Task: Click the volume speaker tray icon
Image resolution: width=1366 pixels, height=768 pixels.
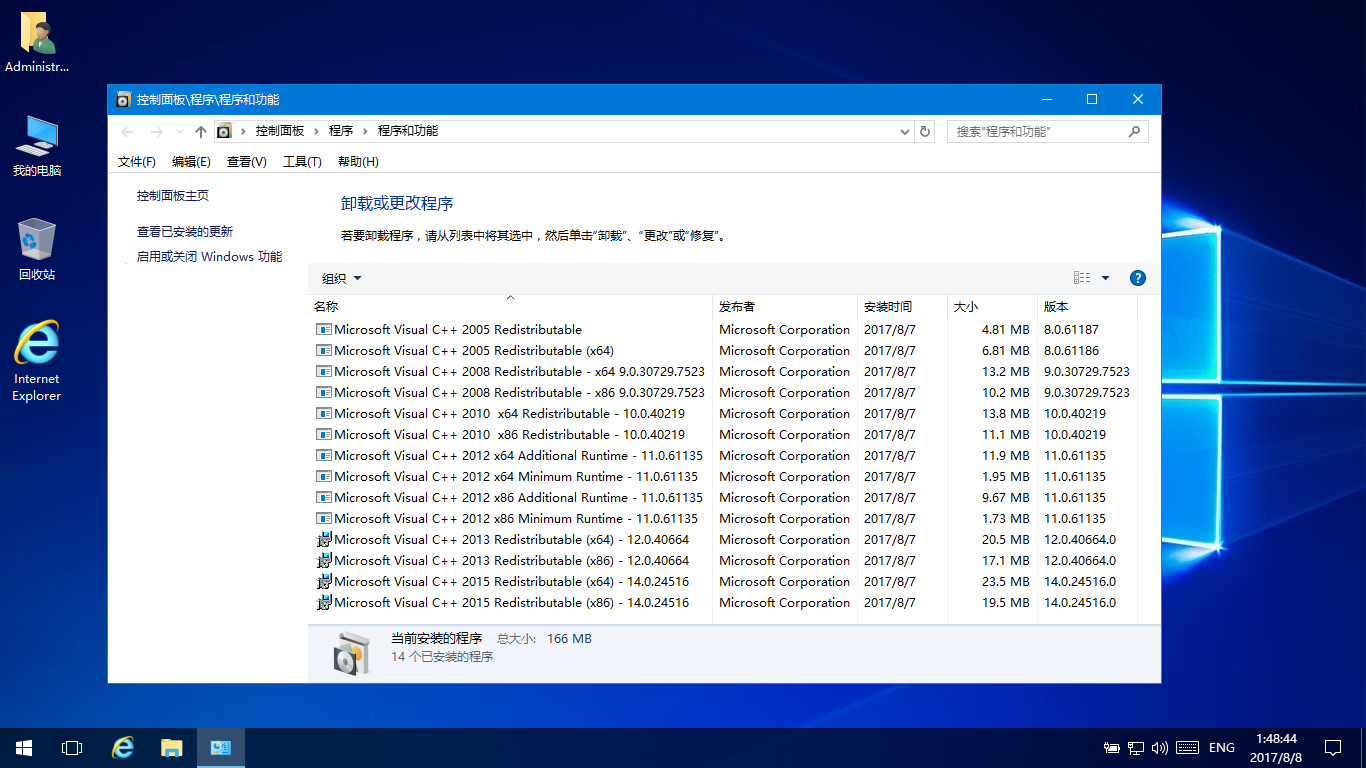Action: click(x=1160, y=747)
